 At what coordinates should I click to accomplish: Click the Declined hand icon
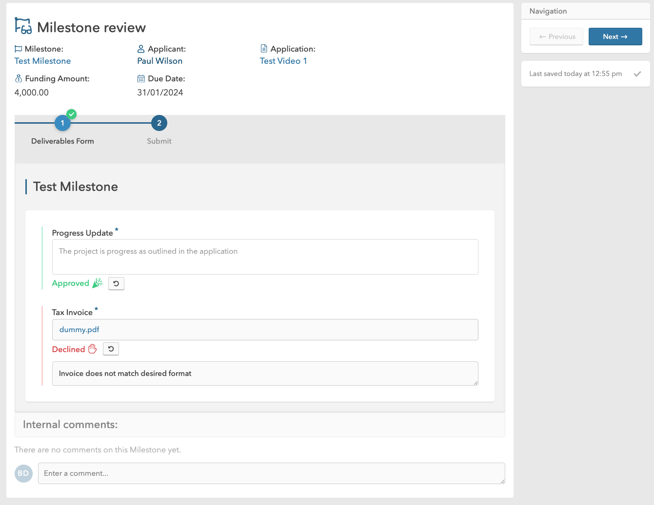(92, 349)
